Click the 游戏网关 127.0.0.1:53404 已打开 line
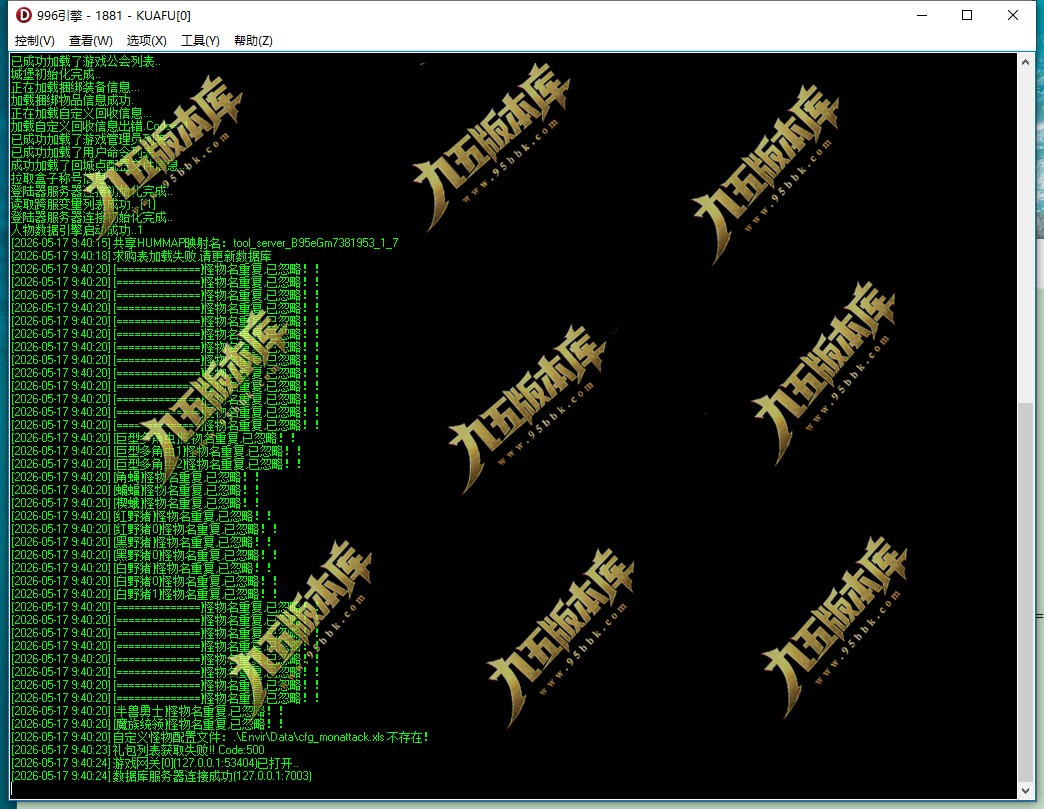Image resolution: width=1044 pixels, height=809 pixels. 154,763
